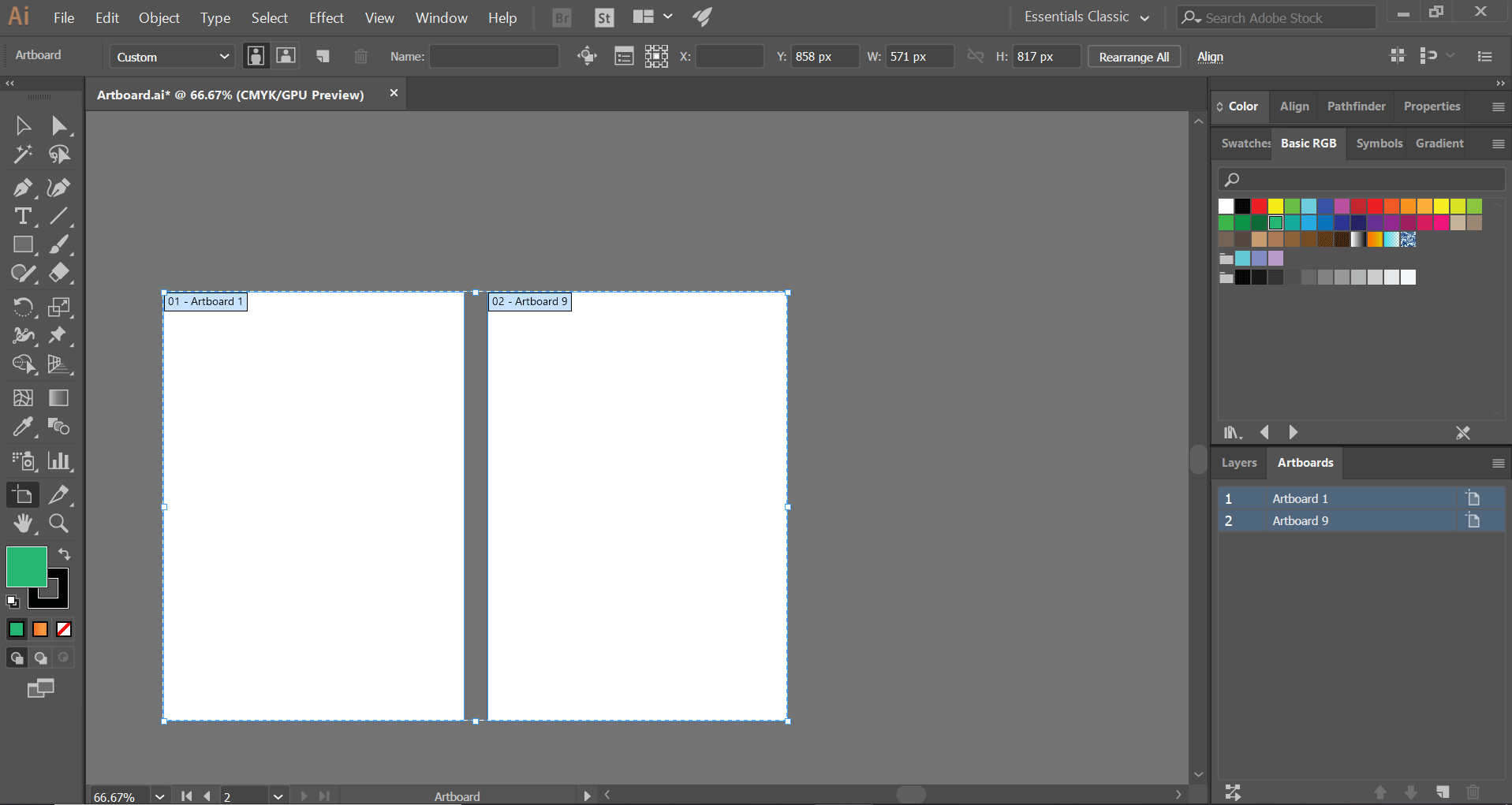Swap fill and stroke colors
Viewport: 1512px width, 805px height.
click(x=65, y=554)
